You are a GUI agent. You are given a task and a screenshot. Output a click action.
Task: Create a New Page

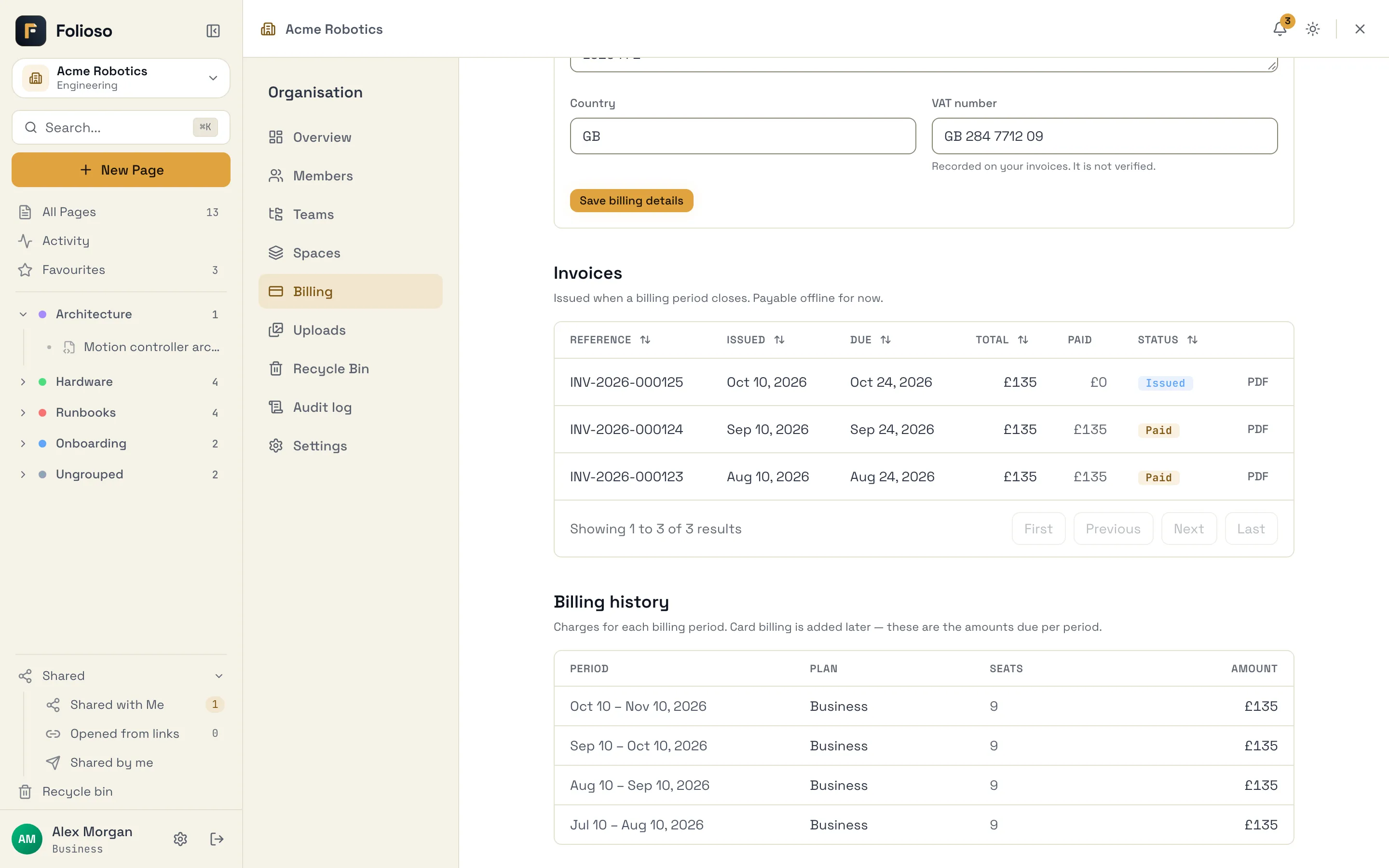click(x=121, y=170)
